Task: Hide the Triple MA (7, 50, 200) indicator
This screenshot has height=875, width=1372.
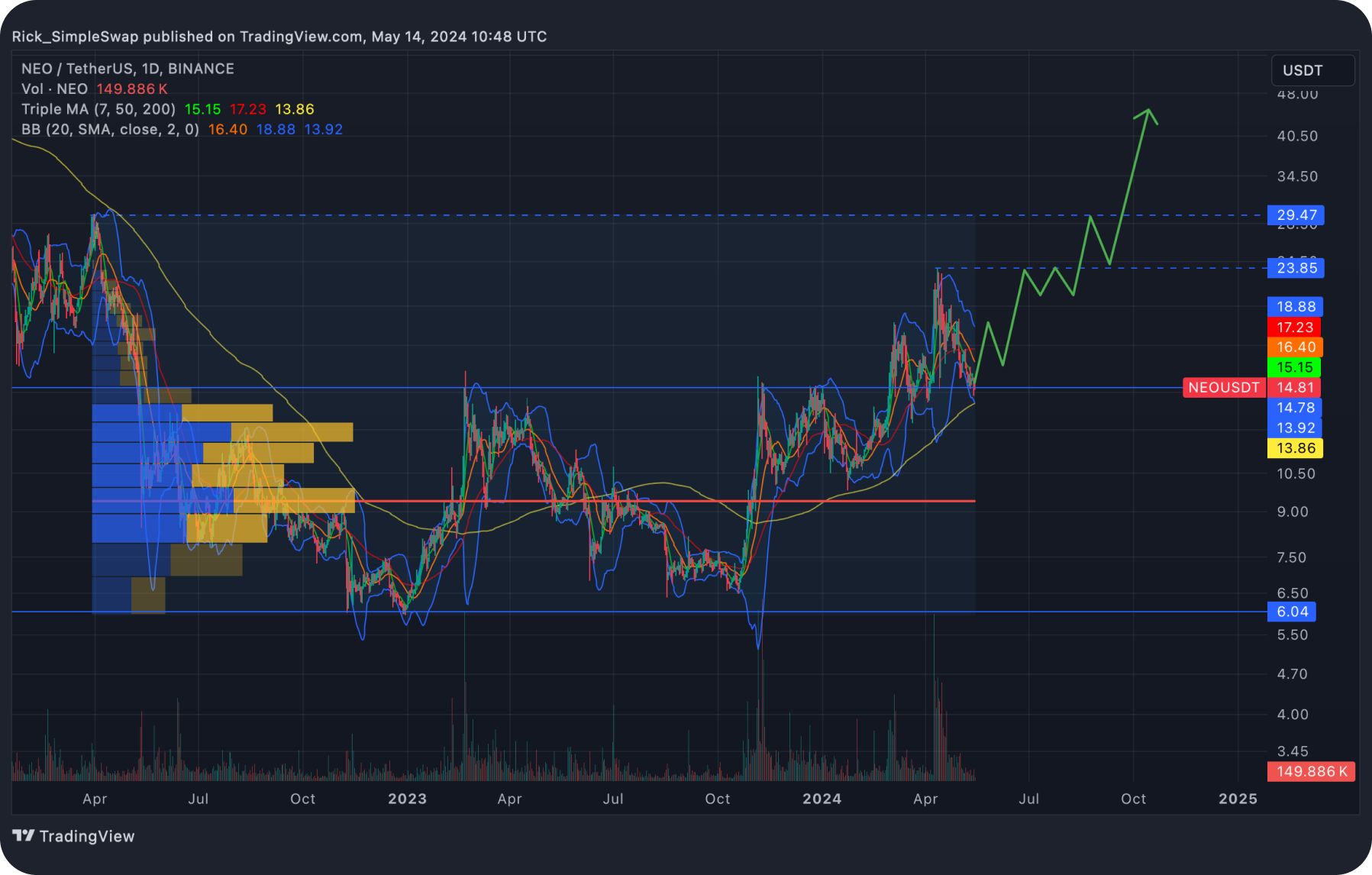Action: [x=99, y=109]
